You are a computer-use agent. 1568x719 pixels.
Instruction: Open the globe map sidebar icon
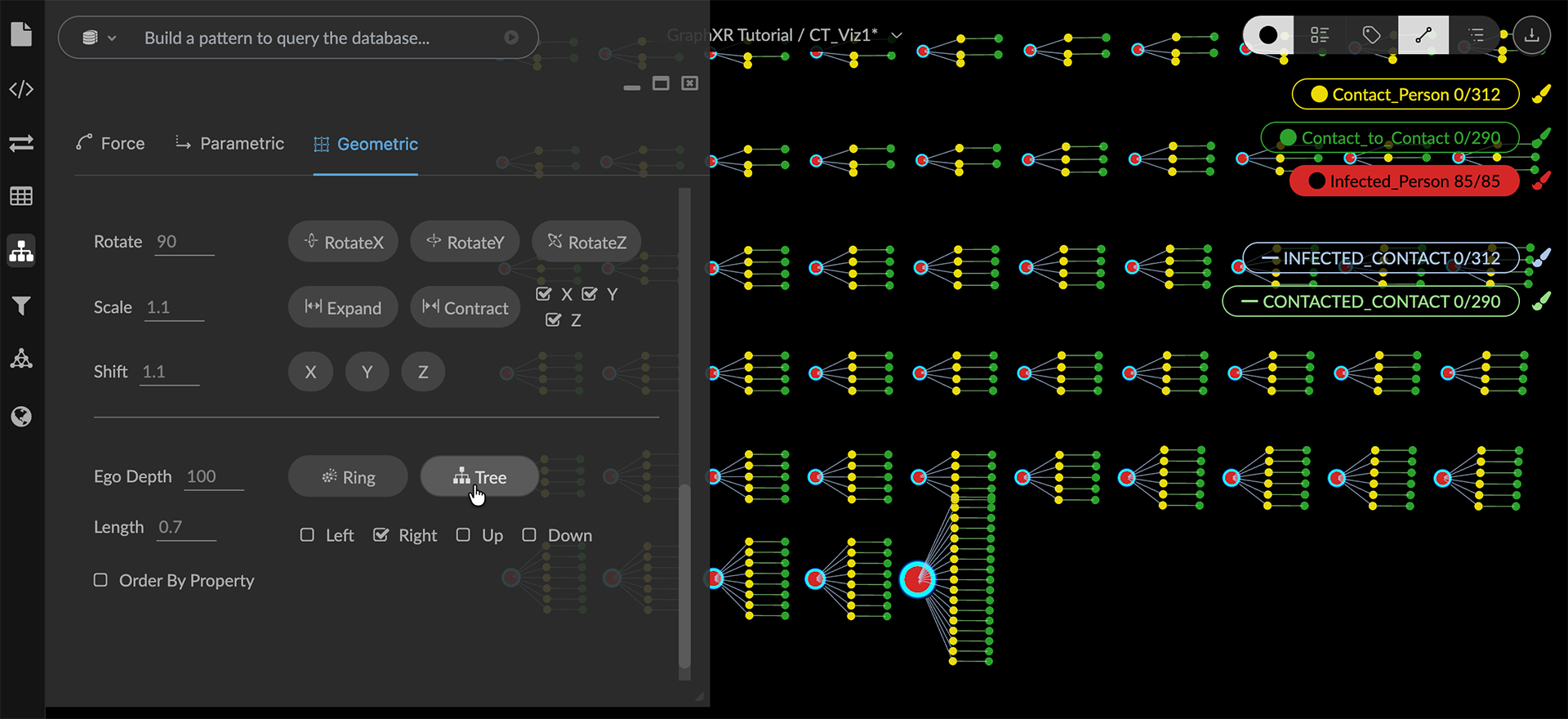click(21, 417)
